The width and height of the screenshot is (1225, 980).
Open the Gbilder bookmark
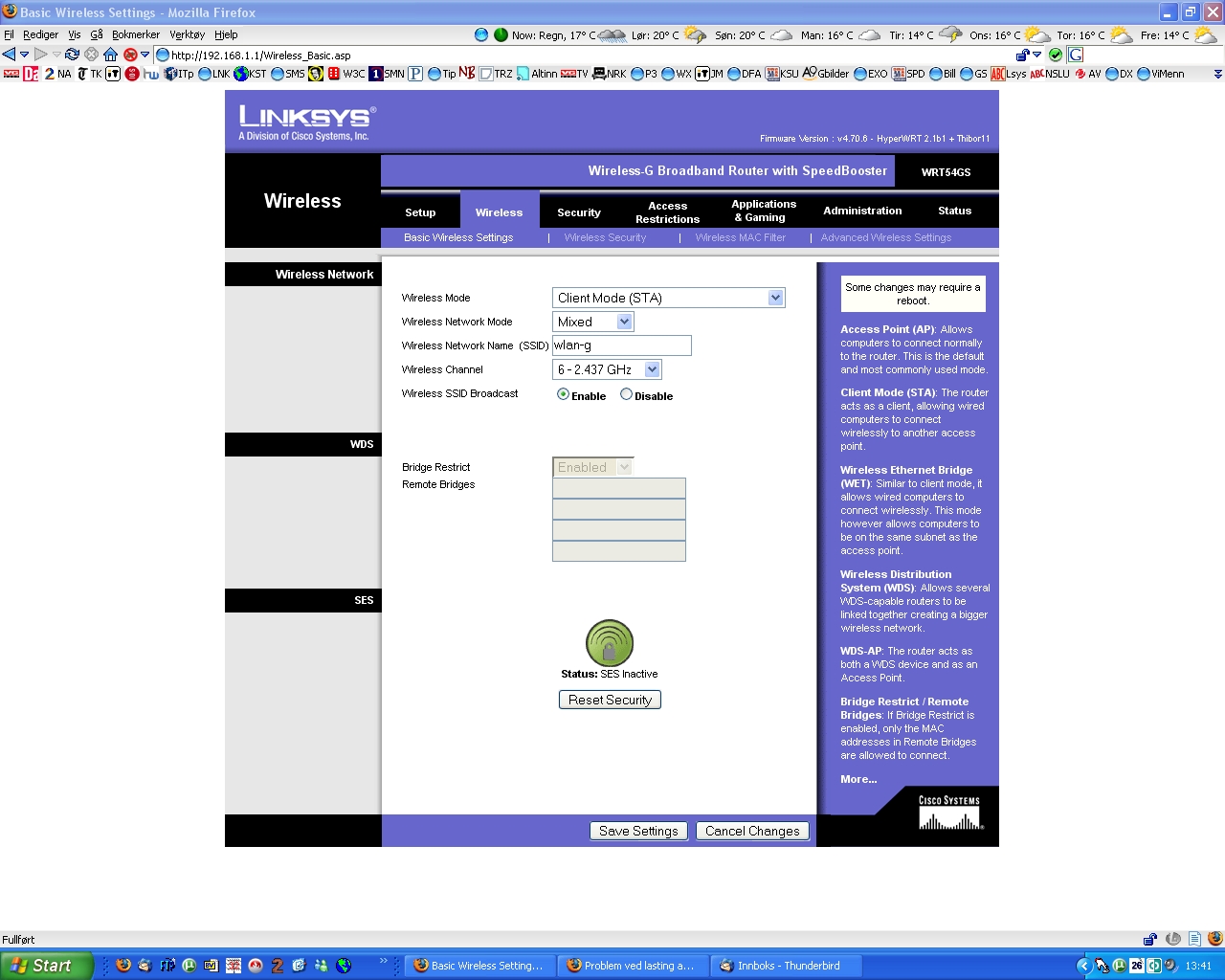point(825,74)
